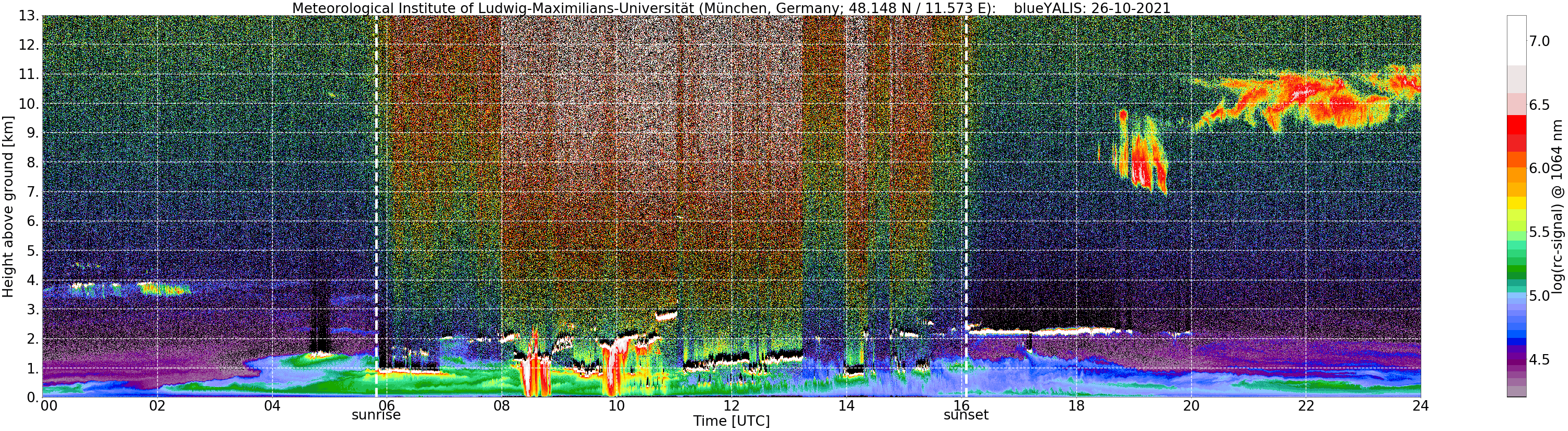Screen dimensions: 1568x431
Task: Click the height tick label 3.
Action: point(32,309)
